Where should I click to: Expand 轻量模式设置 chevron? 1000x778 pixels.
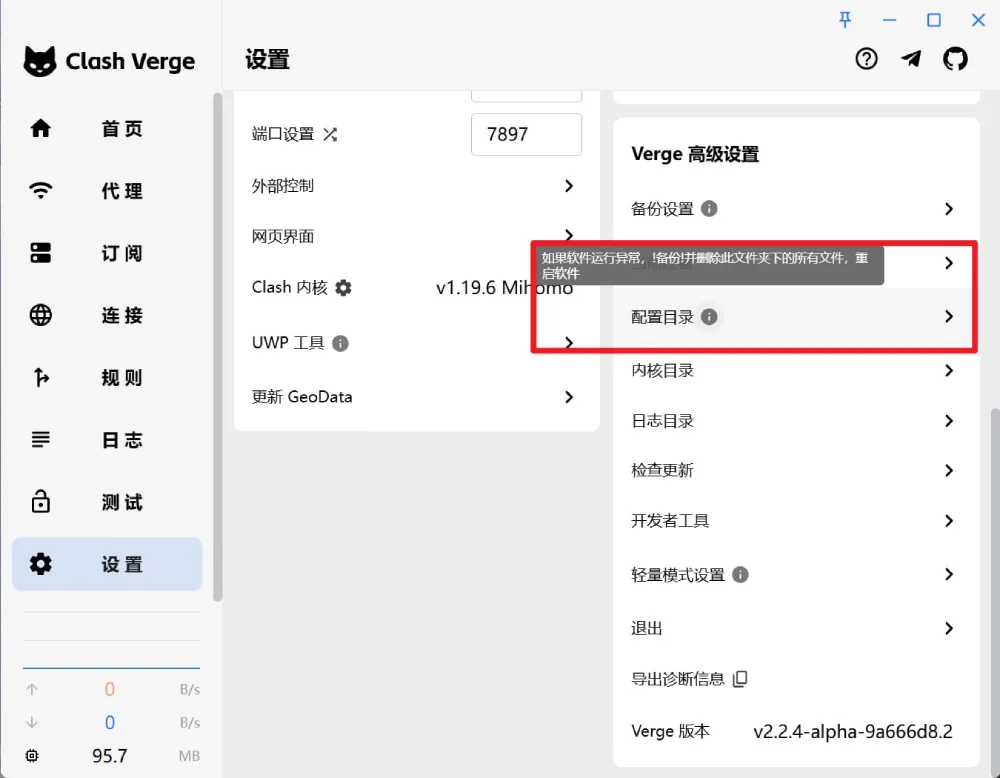[949, 574]
